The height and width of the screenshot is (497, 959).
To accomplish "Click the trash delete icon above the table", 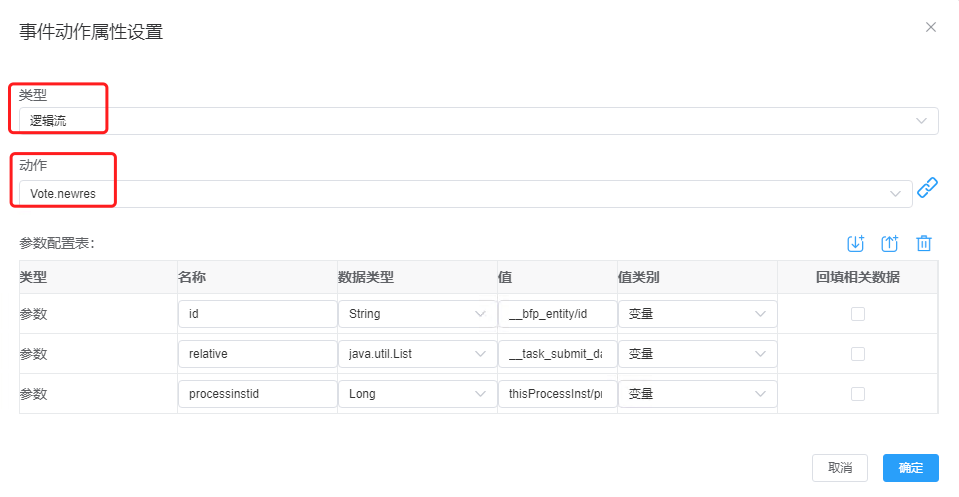I will point(924,243).
